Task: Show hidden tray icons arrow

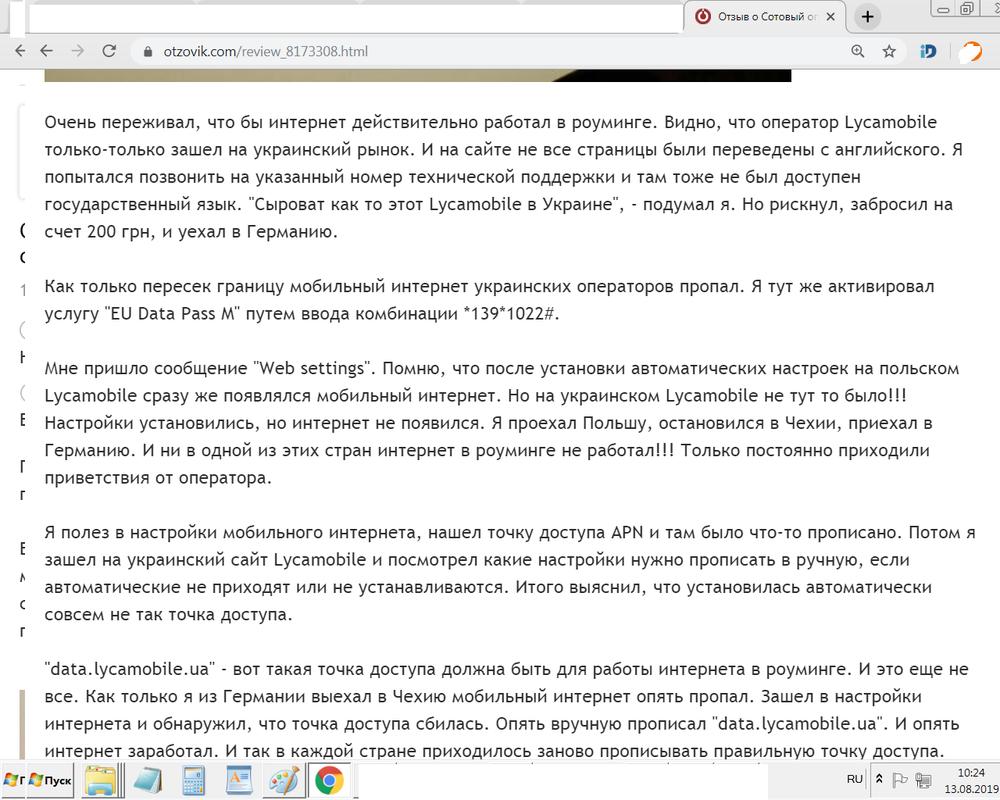Action: (x=879, y=779)
